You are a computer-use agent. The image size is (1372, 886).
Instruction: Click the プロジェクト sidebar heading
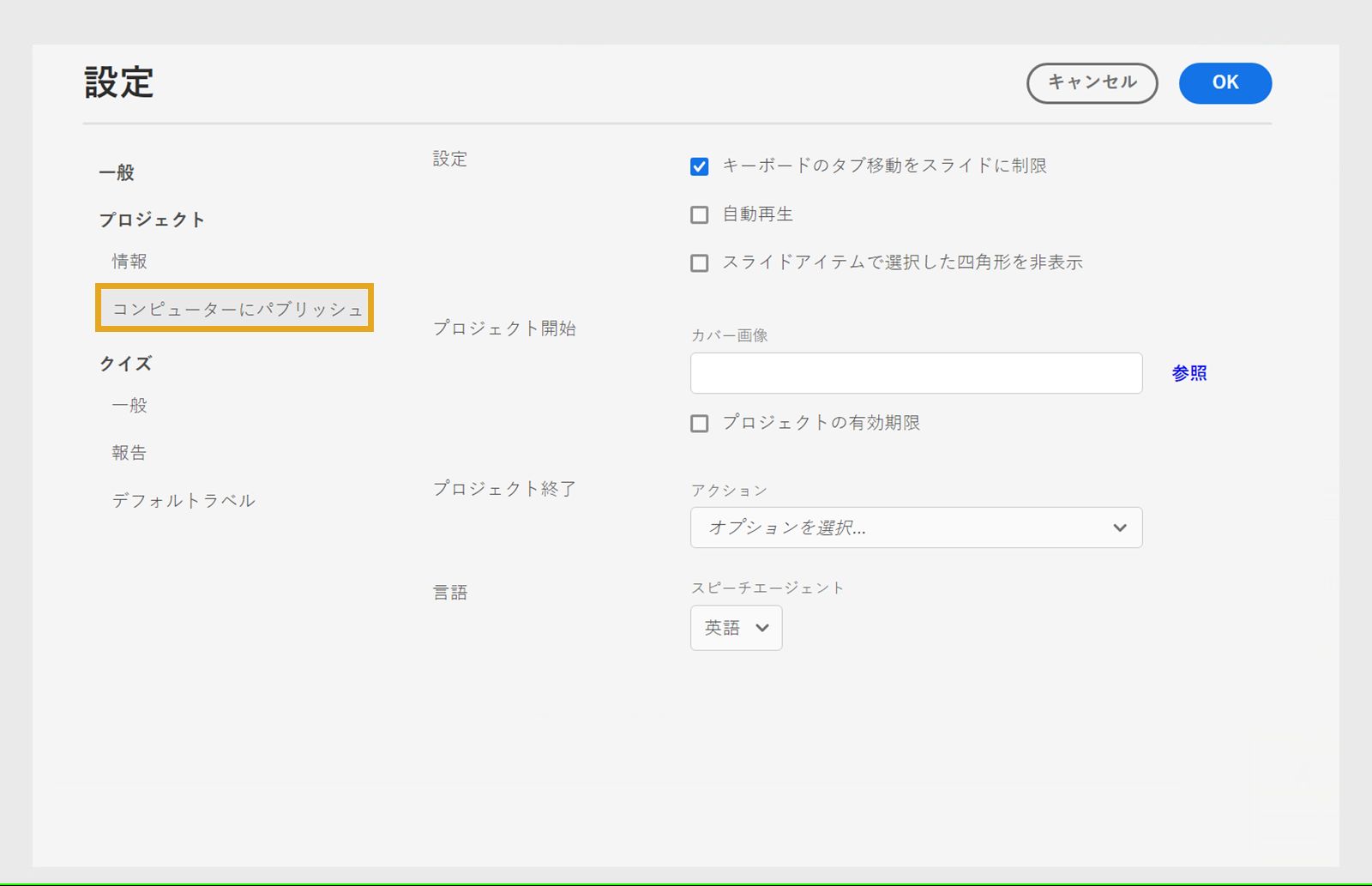pyautogui.click(x=152, y=220)
